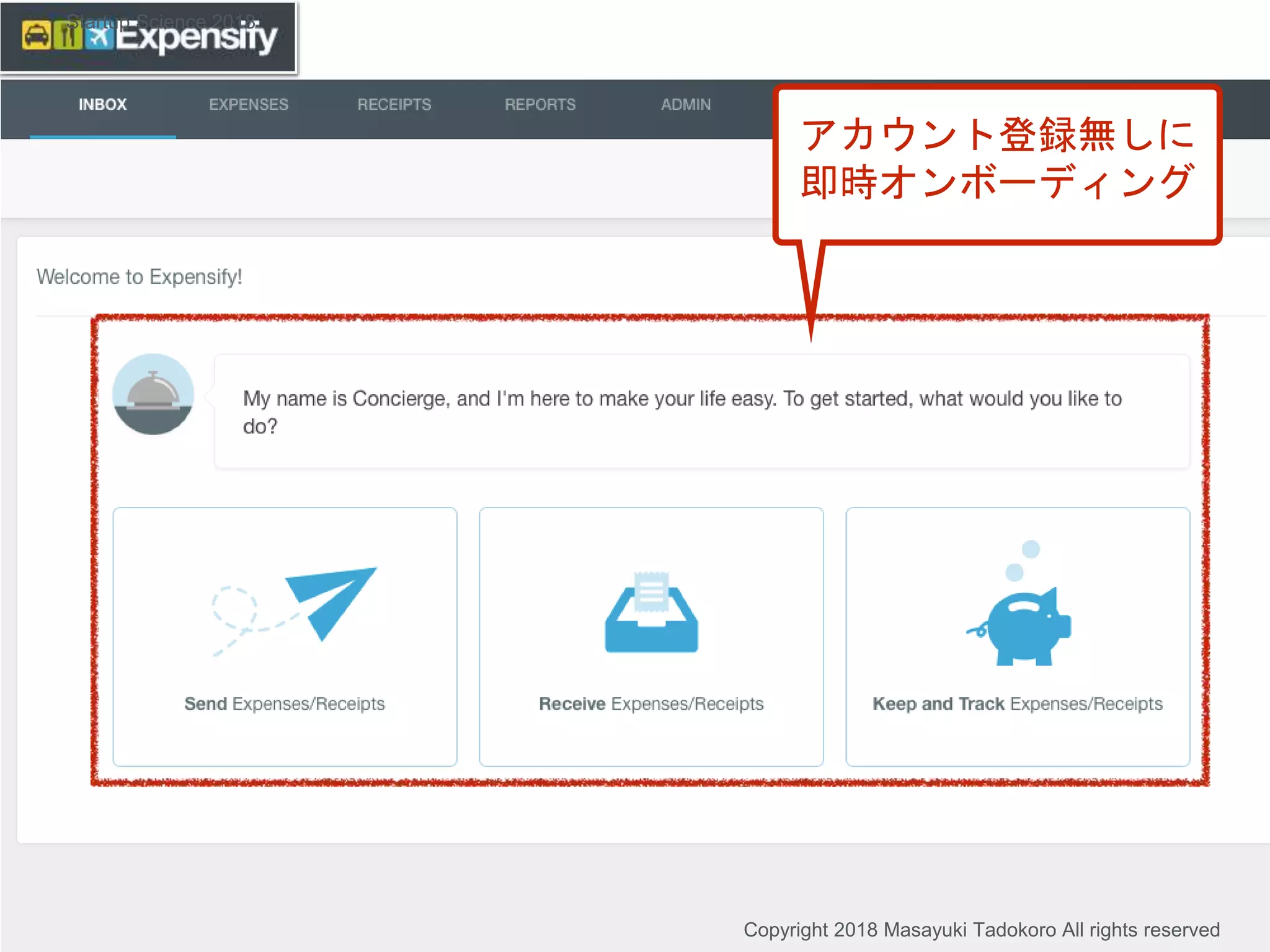Open the INBOX tab
This screenshot has height=952, width=1270.
click(102, 105)
